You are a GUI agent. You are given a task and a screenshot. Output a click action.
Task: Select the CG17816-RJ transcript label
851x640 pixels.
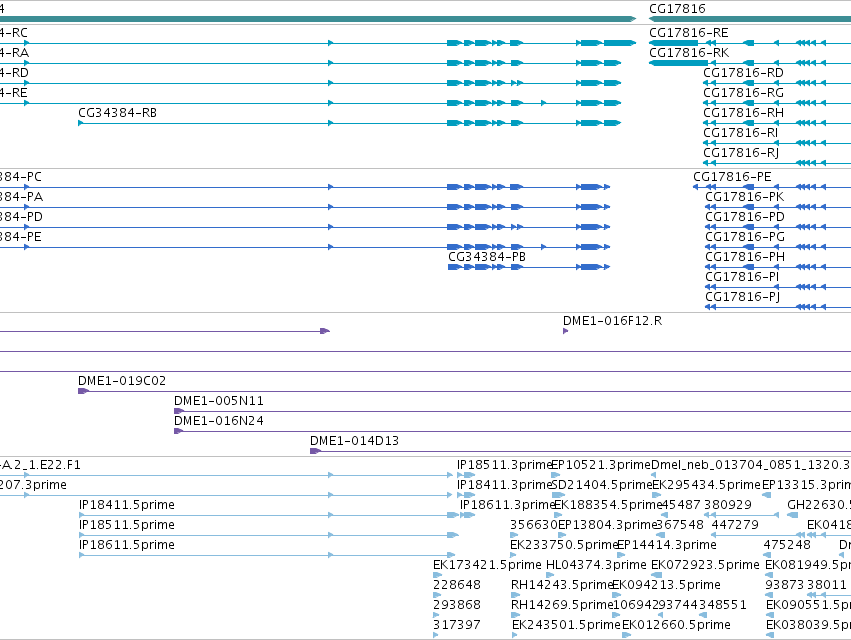click(x=741, y=153)
